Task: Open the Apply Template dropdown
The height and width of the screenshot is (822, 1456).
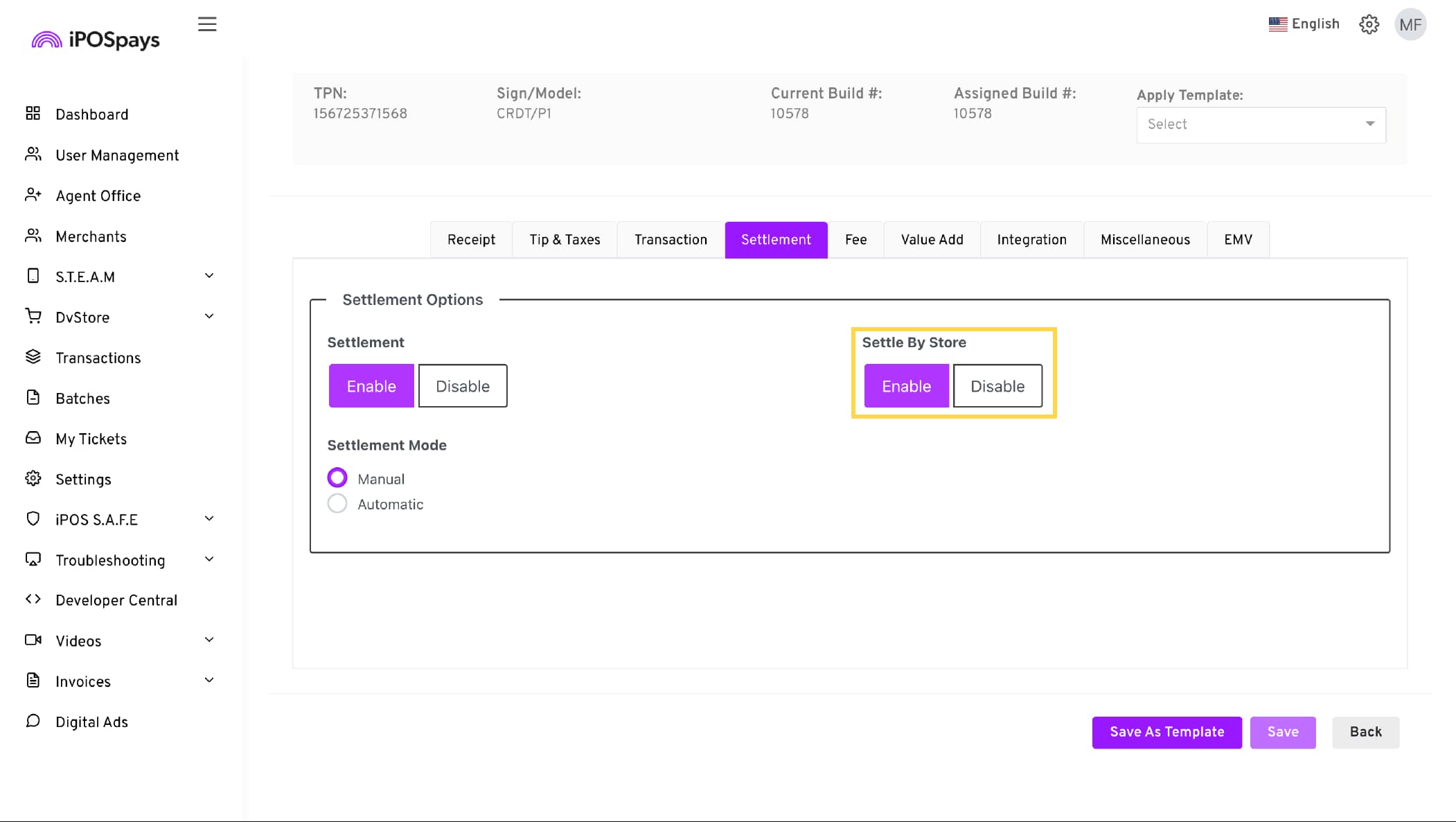Action: click(1261, 125)
